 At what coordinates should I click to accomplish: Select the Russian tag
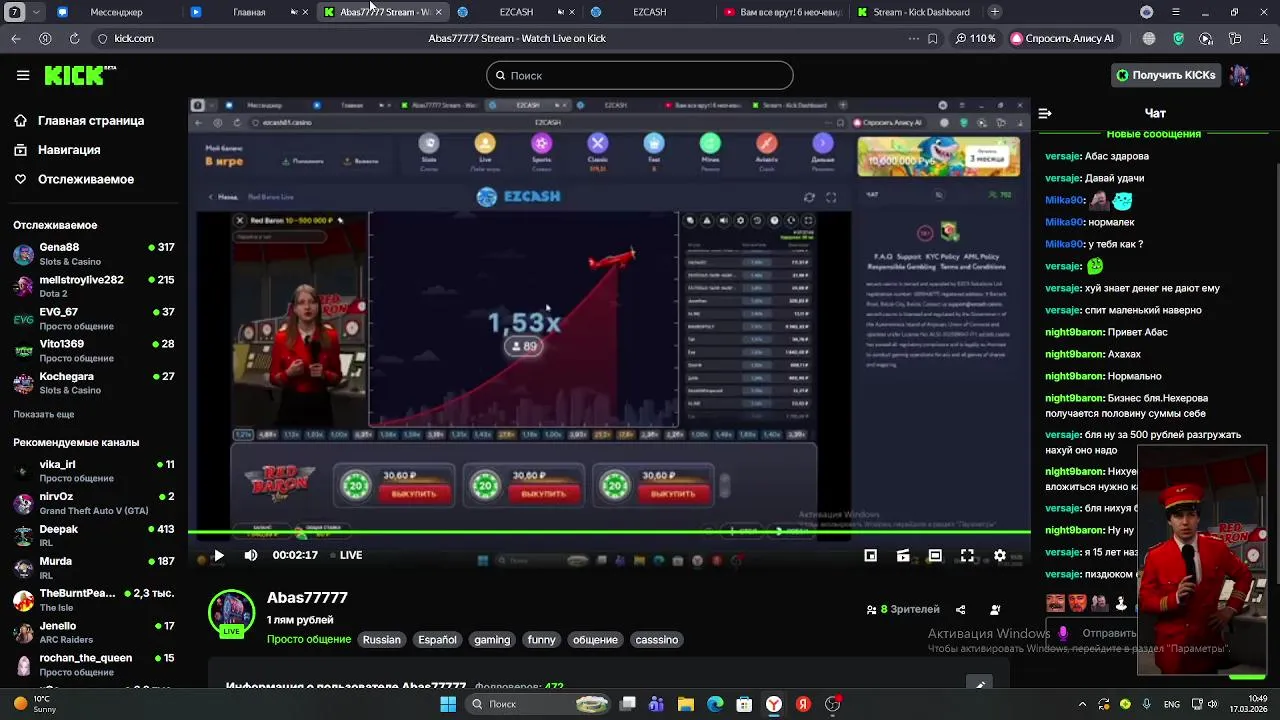382,639
